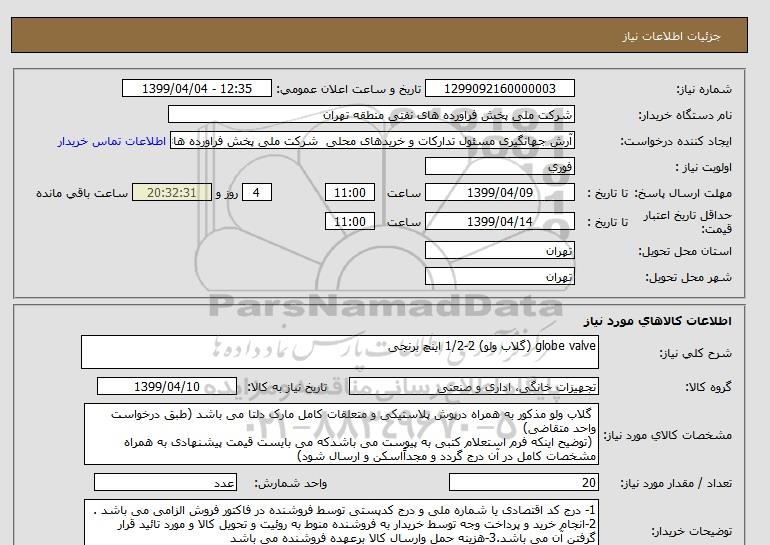Click the buyer notes text area
770x545 pixels.
click(341, 523)
